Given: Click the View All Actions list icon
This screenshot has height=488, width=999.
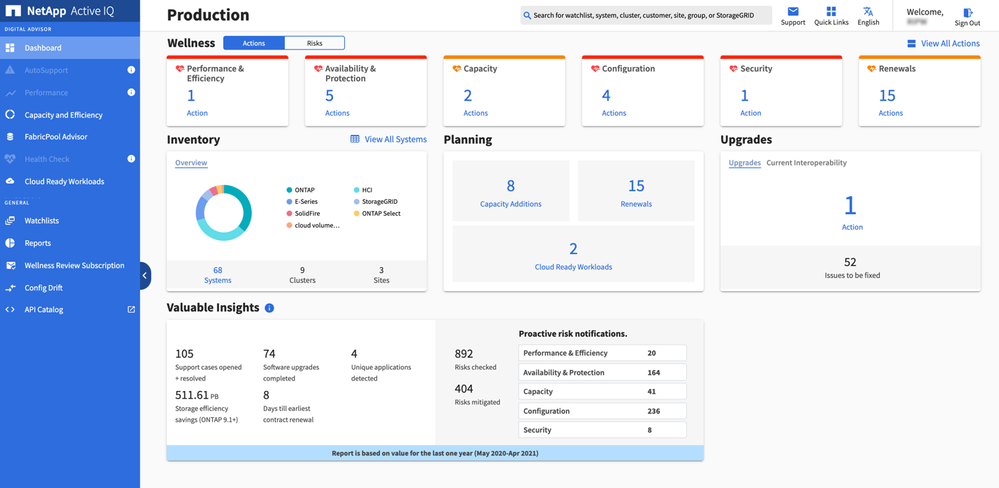Looking at the screenshot, I should coord(911,43).
